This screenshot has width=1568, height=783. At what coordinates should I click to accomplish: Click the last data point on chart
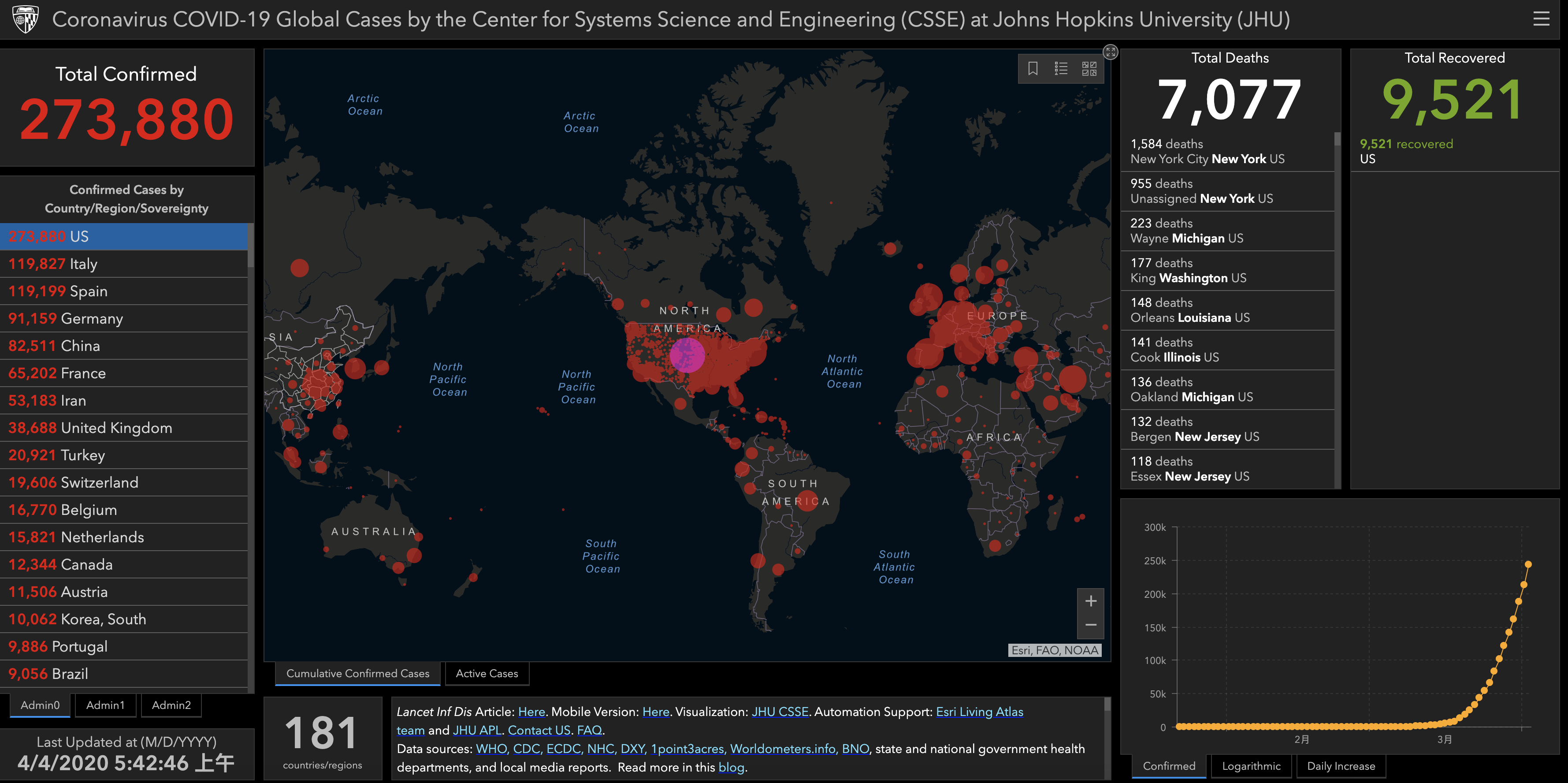(x=1528, y=564)
